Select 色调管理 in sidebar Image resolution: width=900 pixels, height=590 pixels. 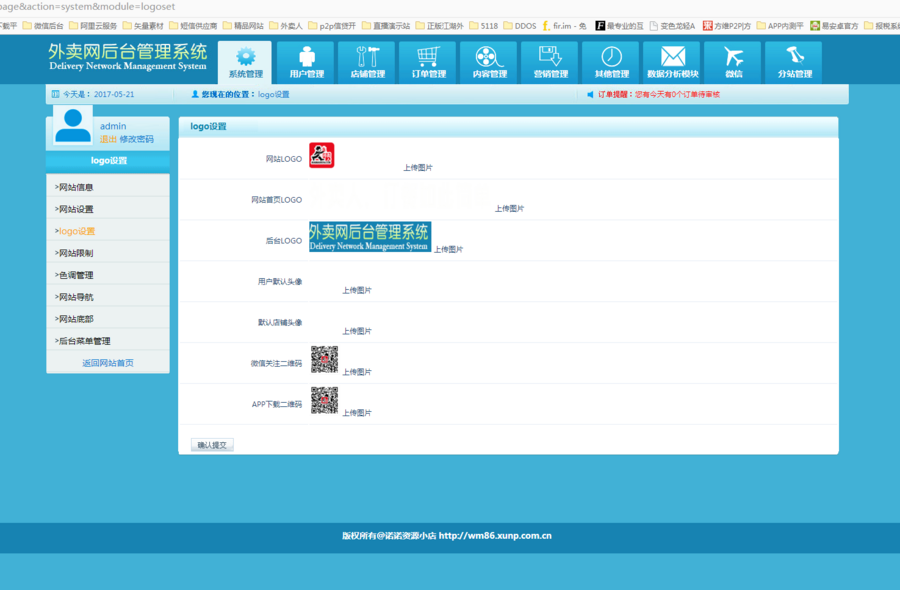point(108,275)
